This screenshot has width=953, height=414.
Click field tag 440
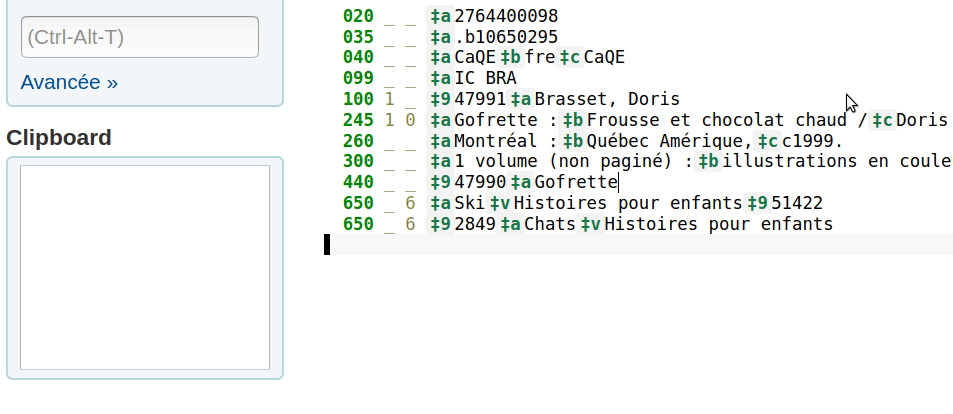point(359,182)
